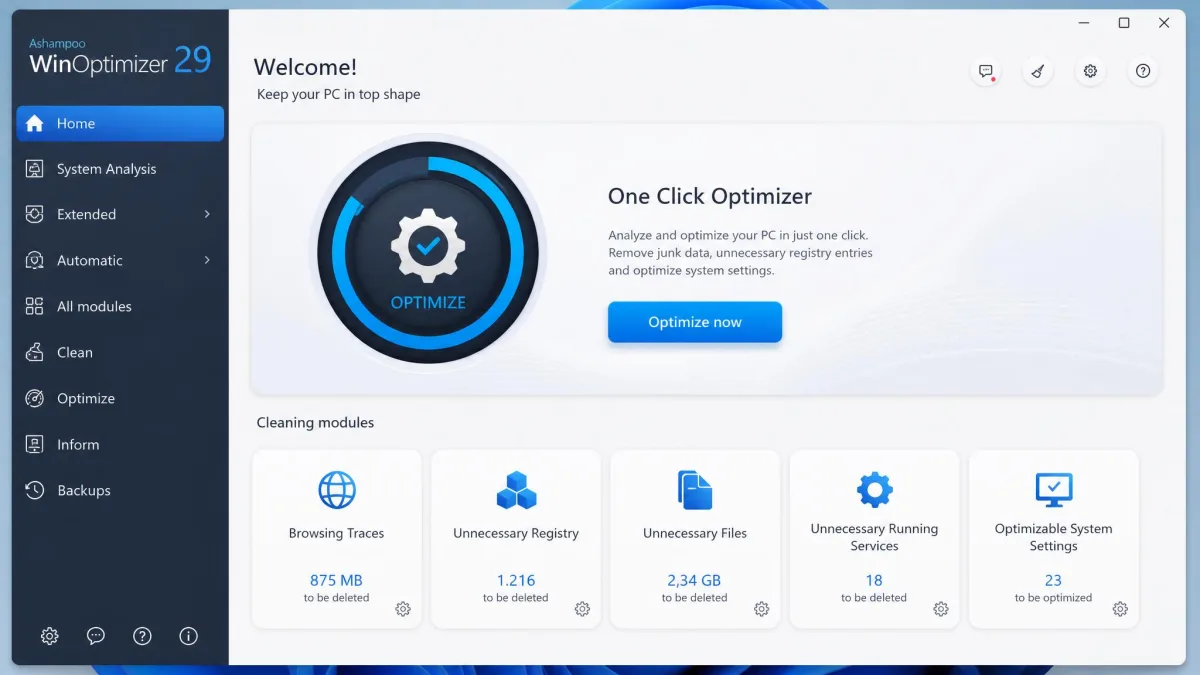
Task: Click the circular OPTIMIZE gear dial
Action: 428,253
